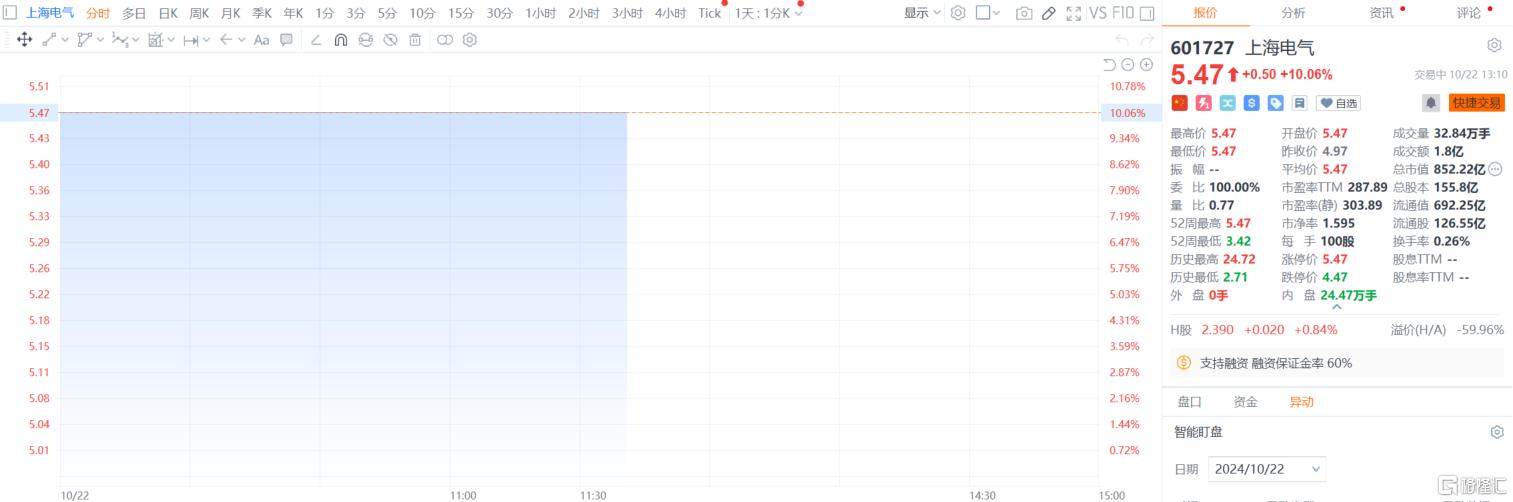Select the Aa text annotation tool
This screenshot has height=502, width=1513.
pos(261,40)
